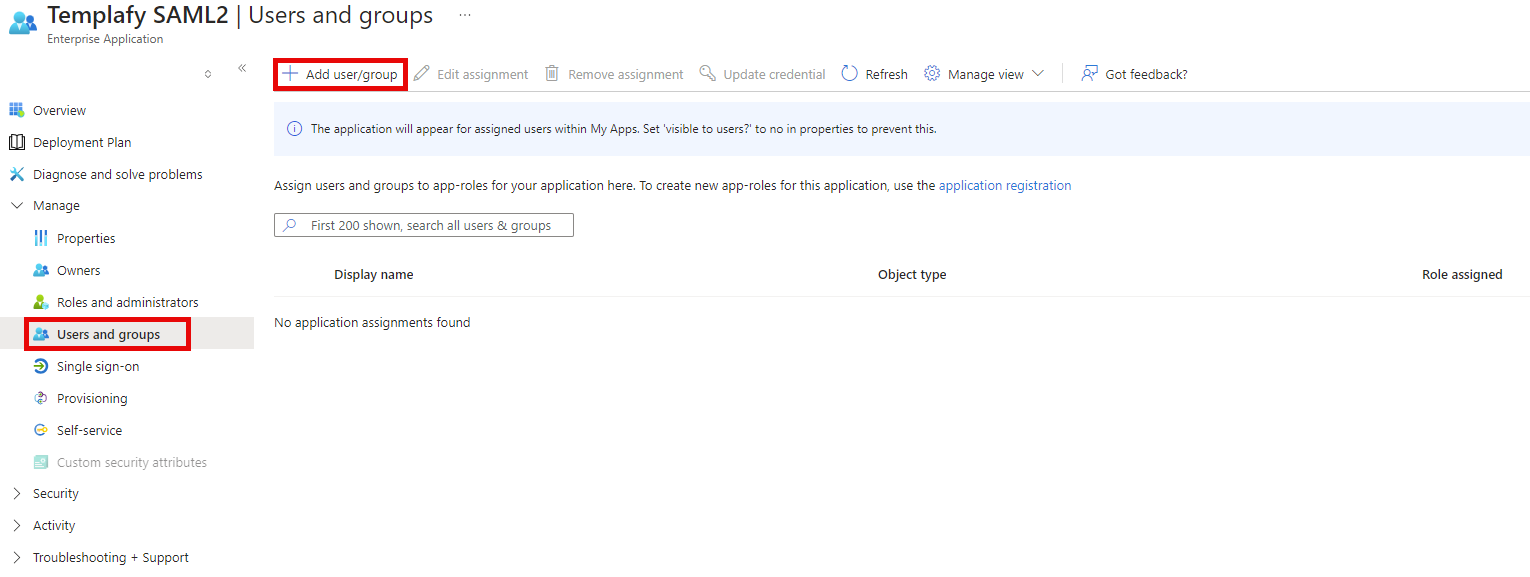This screenshot has width=1530, height=577.
Task: Open Self-service settings
Action: click(x=88, y=429)
